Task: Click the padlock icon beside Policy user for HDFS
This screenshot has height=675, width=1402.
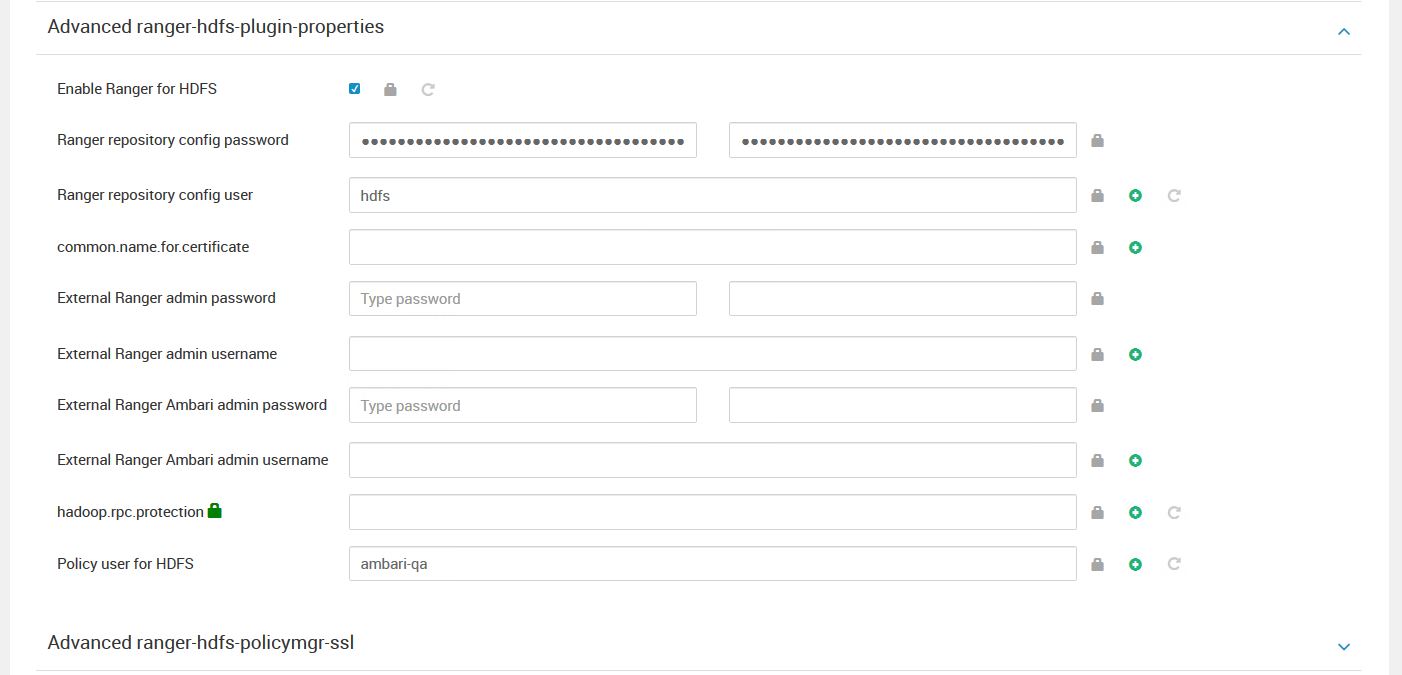Action: pyautogui.click(x=1097, y=563)
